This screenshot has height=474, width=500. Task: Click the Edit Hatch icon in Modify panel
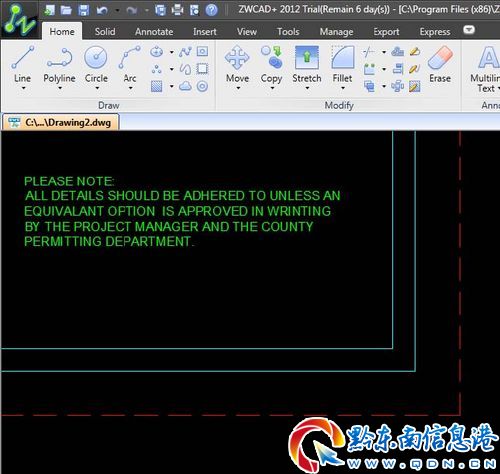click(x=415, y=86)
